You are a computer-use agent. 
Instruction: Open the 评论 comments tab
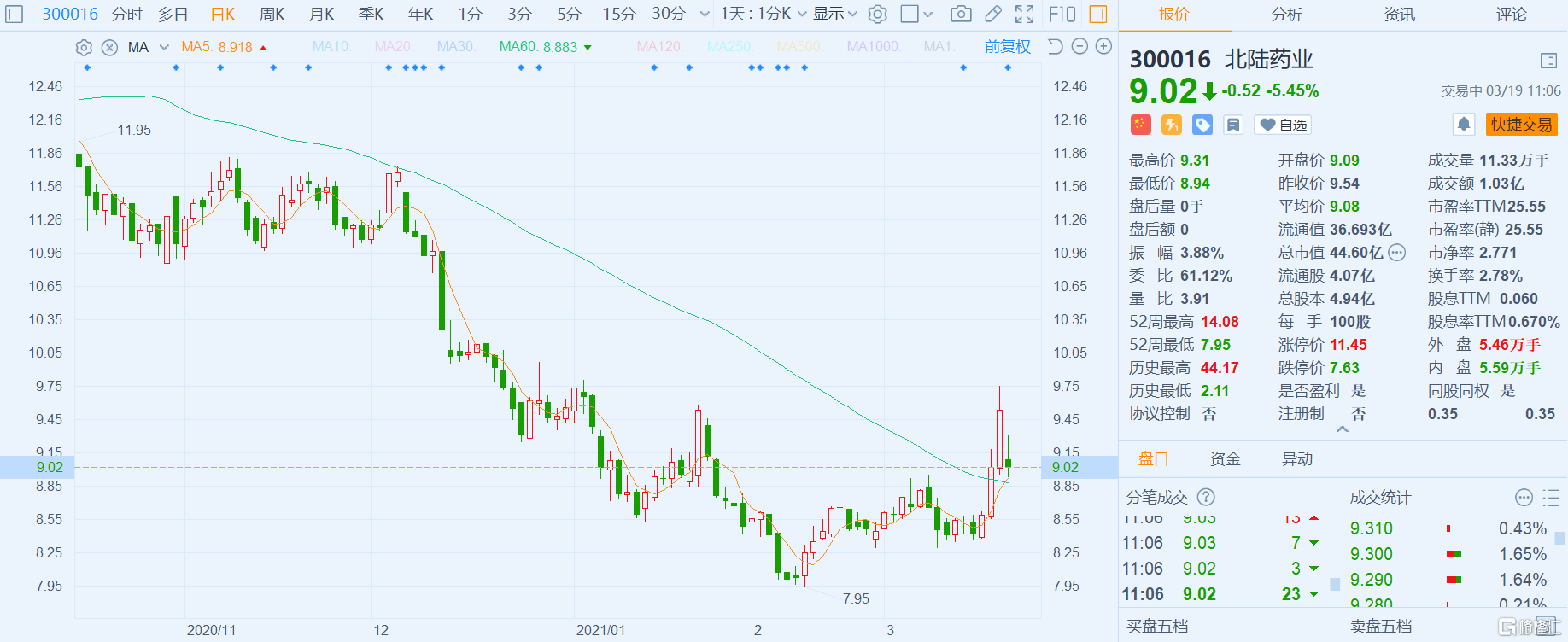pyautogui.click(x=1512, y=15)
